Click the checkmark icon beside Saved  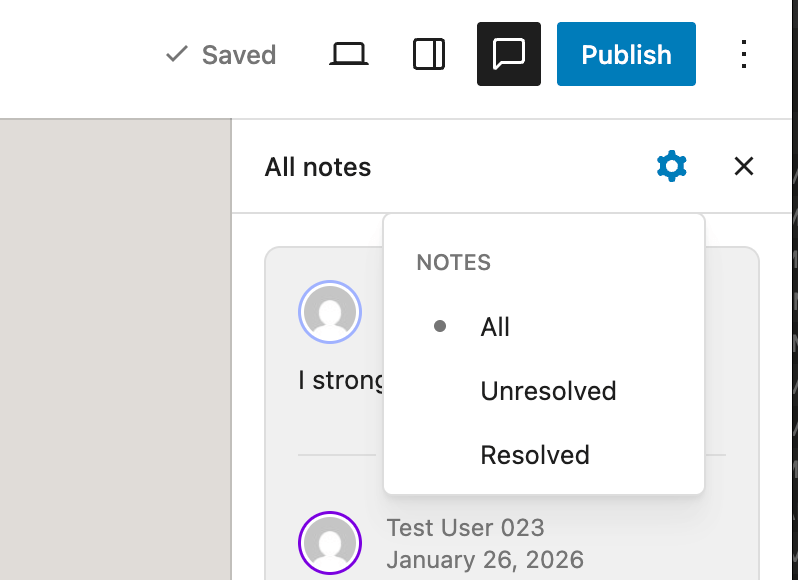(177, 54)
